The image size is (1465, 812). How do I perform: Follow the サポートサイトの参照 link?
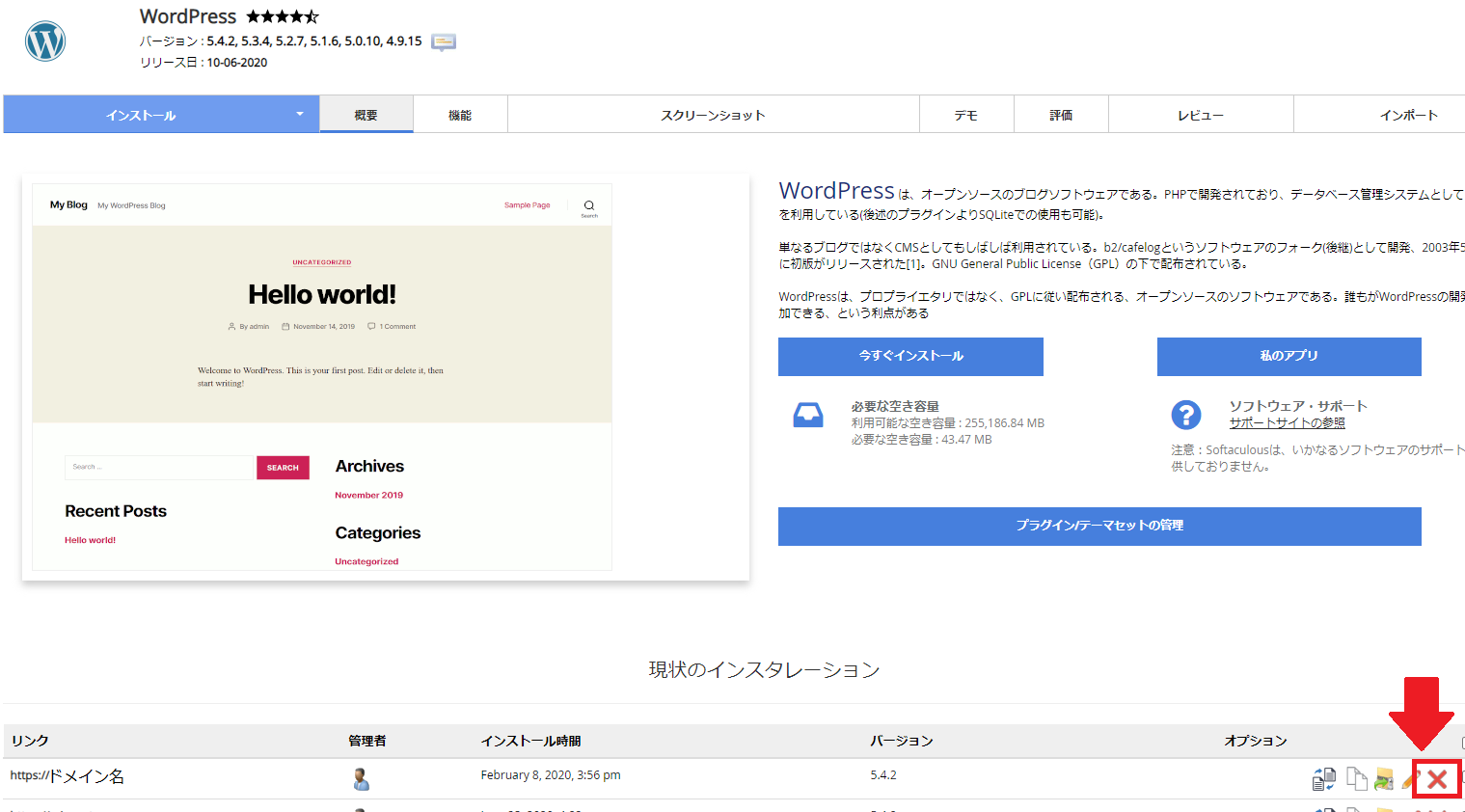coord(1287,423)
